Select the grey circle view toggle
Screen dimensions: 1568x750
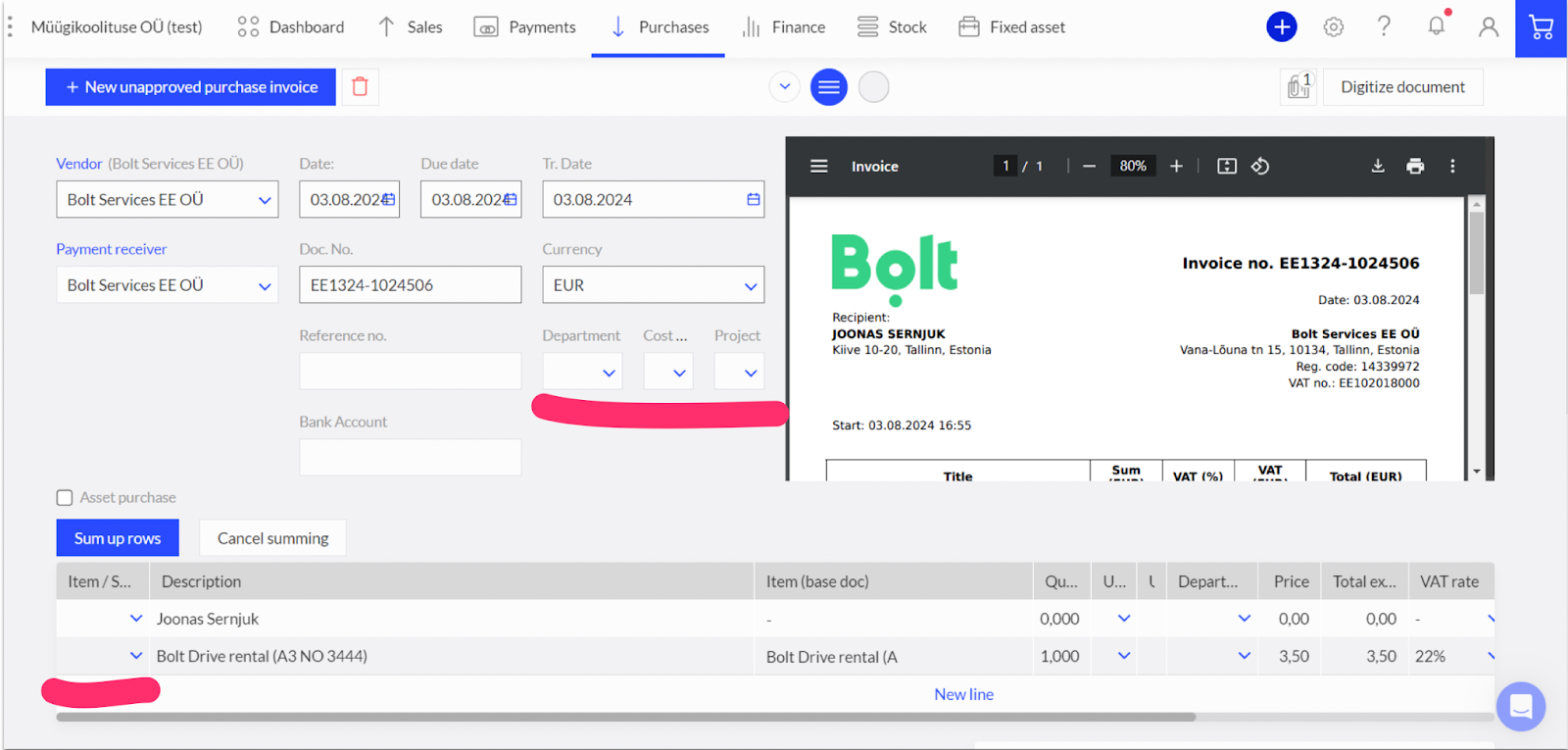873,87
